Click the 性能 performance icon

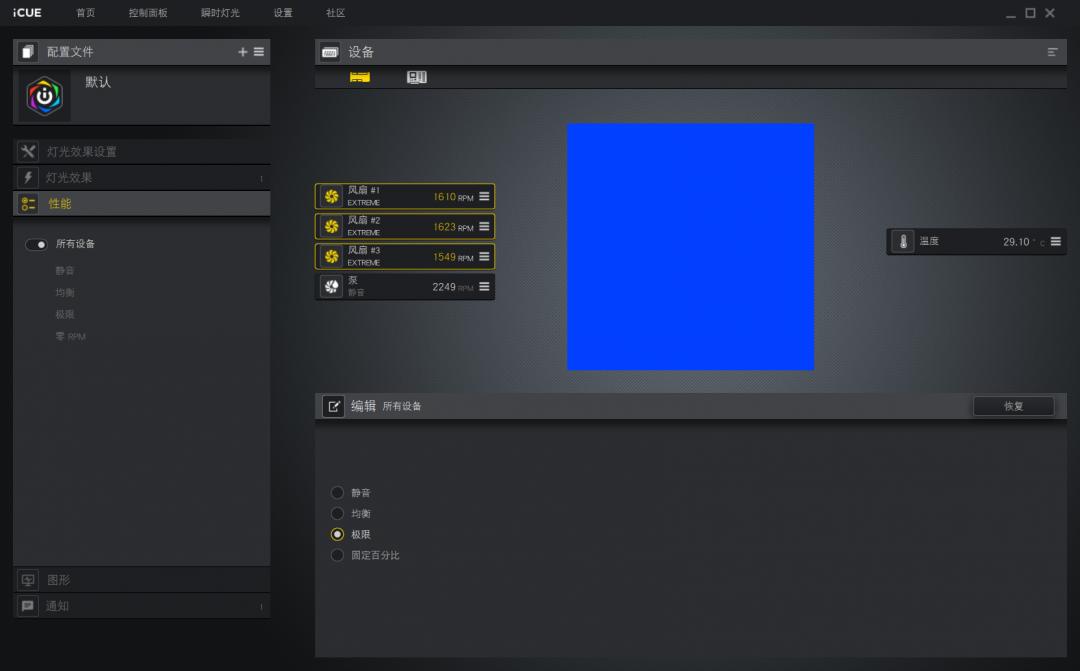28,203
